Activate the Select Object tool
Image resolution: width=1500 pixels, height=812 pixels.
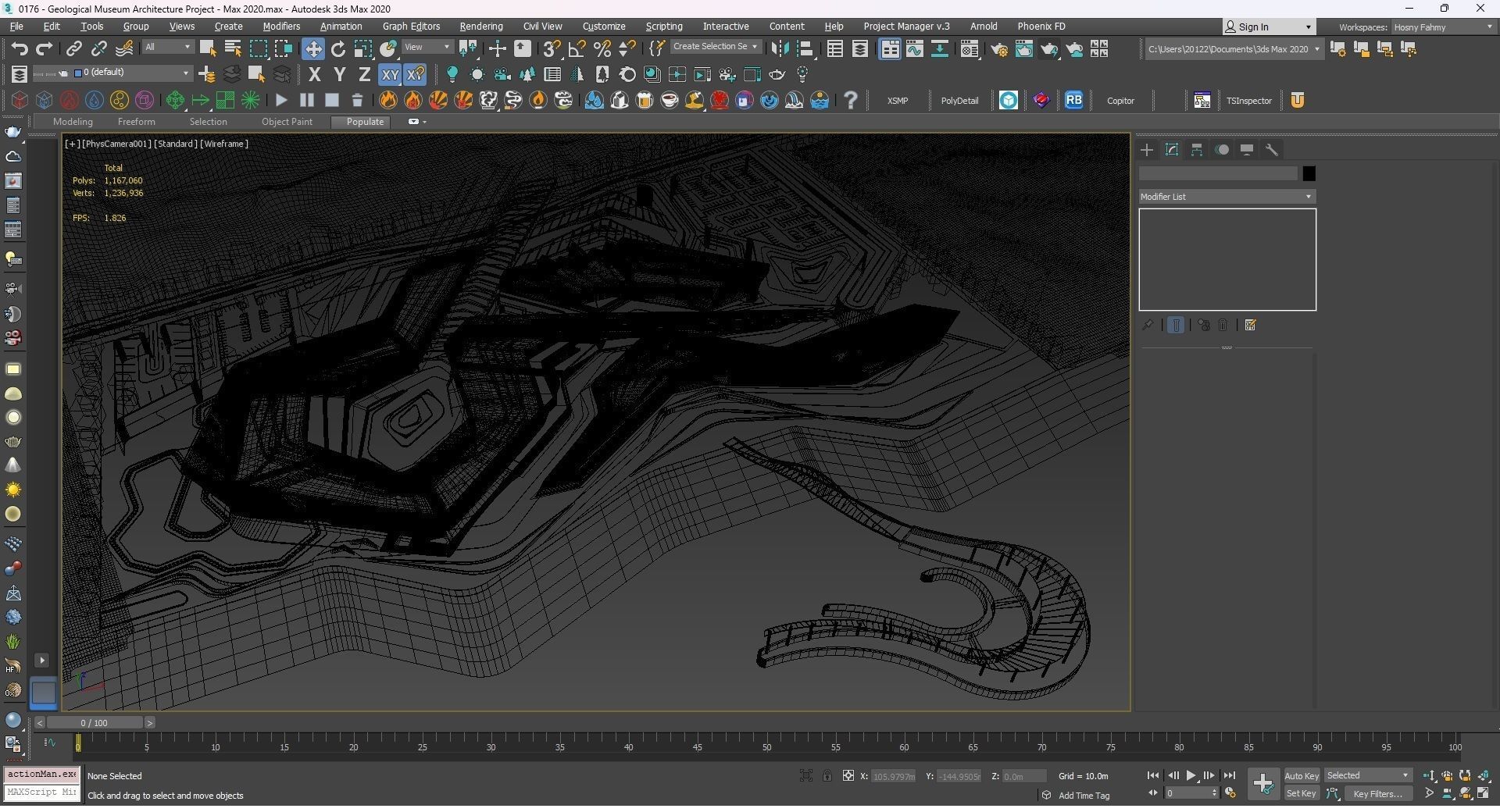208,48
